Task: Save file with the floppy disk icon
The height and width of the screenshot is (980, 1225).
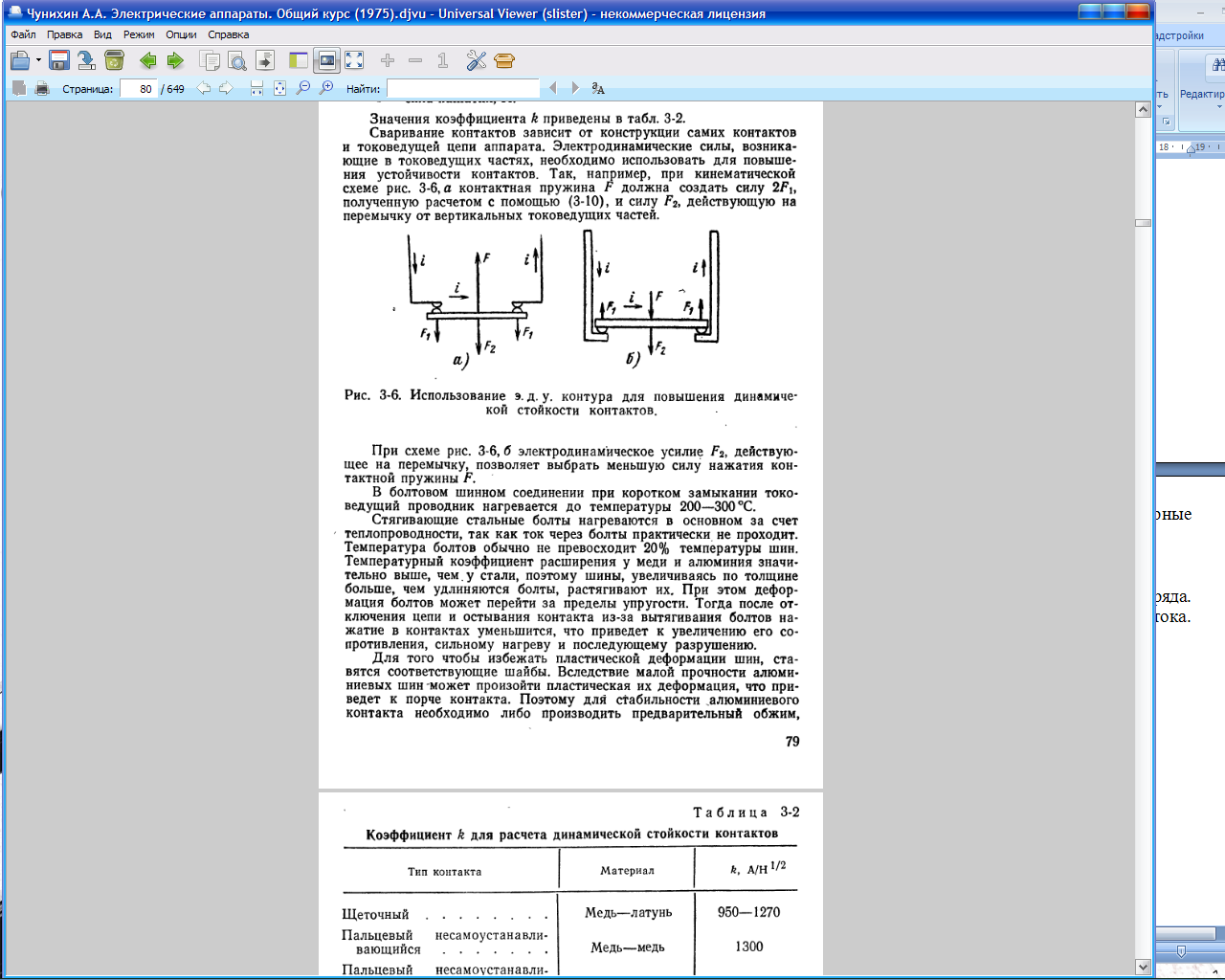Action: (x=58, y=60)
